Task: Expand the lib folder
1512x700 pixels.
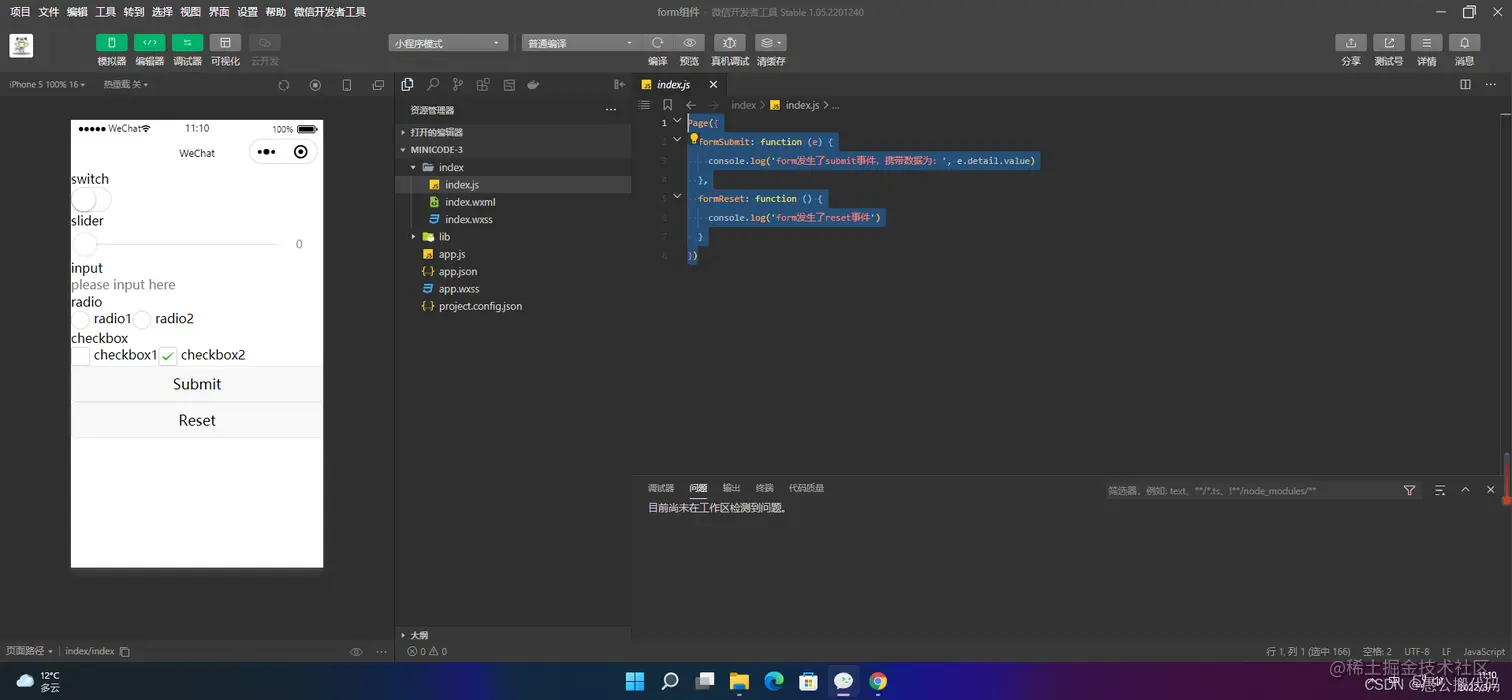Action: point(513,237)
